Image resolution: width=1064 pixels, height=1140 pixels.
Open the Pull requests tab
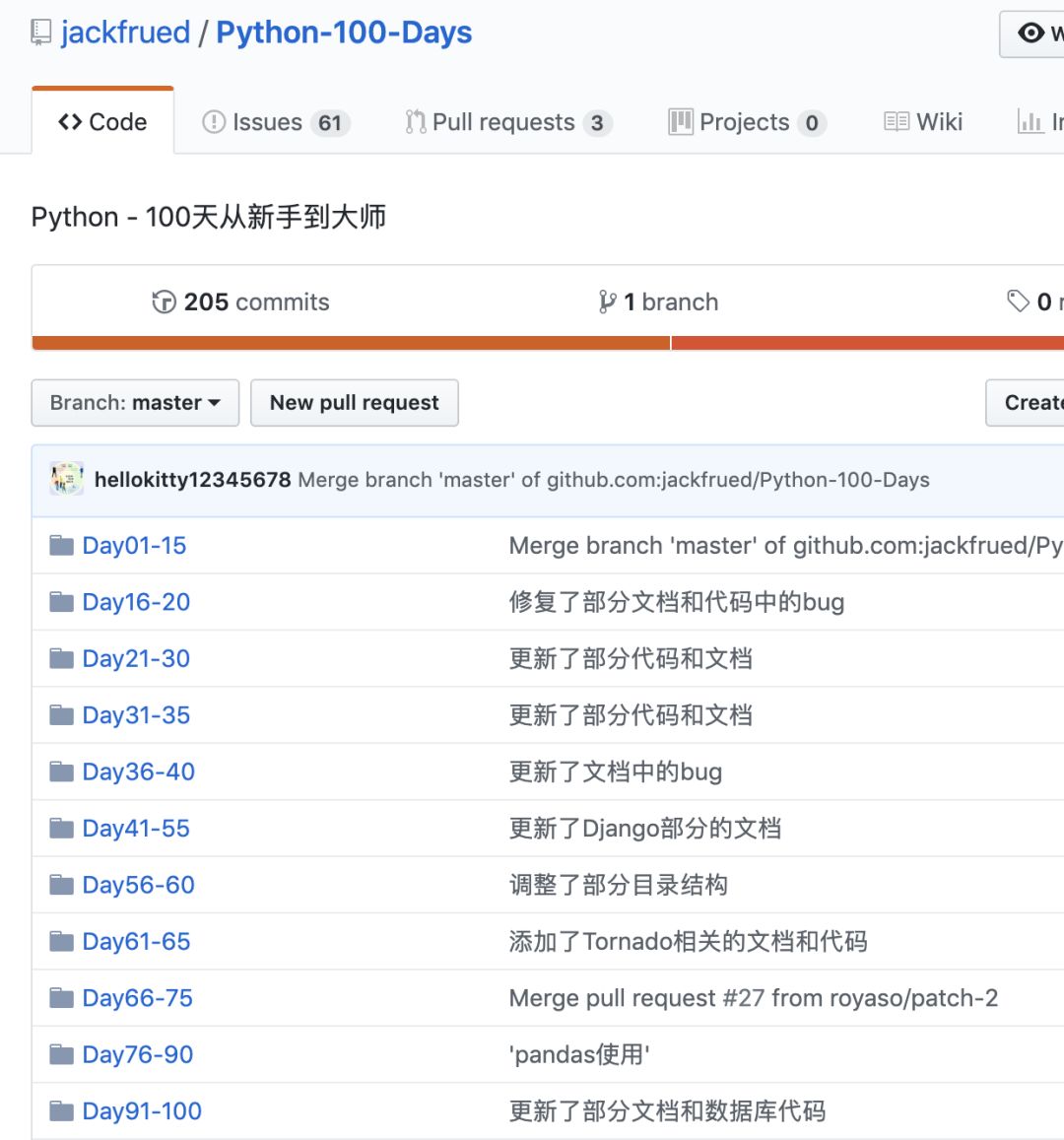(508, 122)
